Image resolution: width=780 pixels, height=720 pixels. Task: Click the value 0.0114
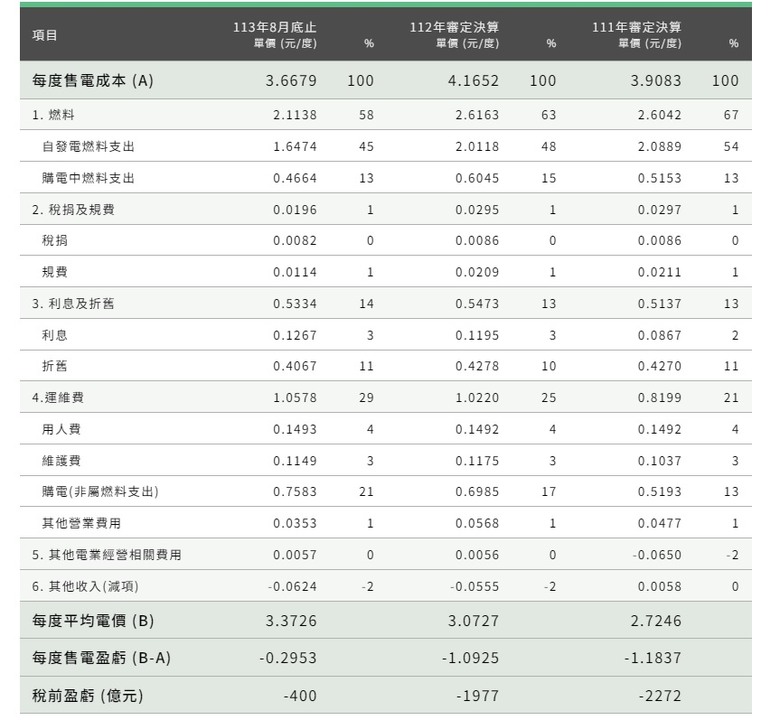click(294, 272)
